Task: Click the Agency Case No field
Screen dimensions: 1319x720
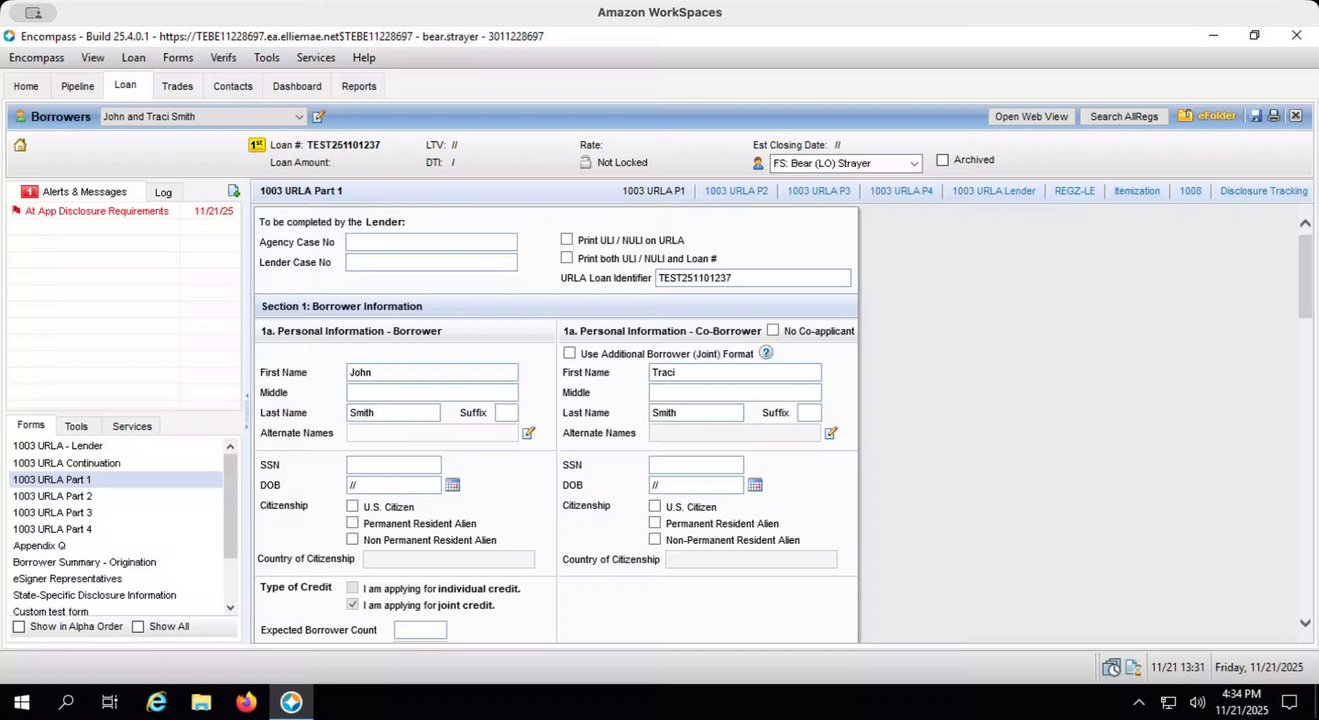Action: click(431, 242)
